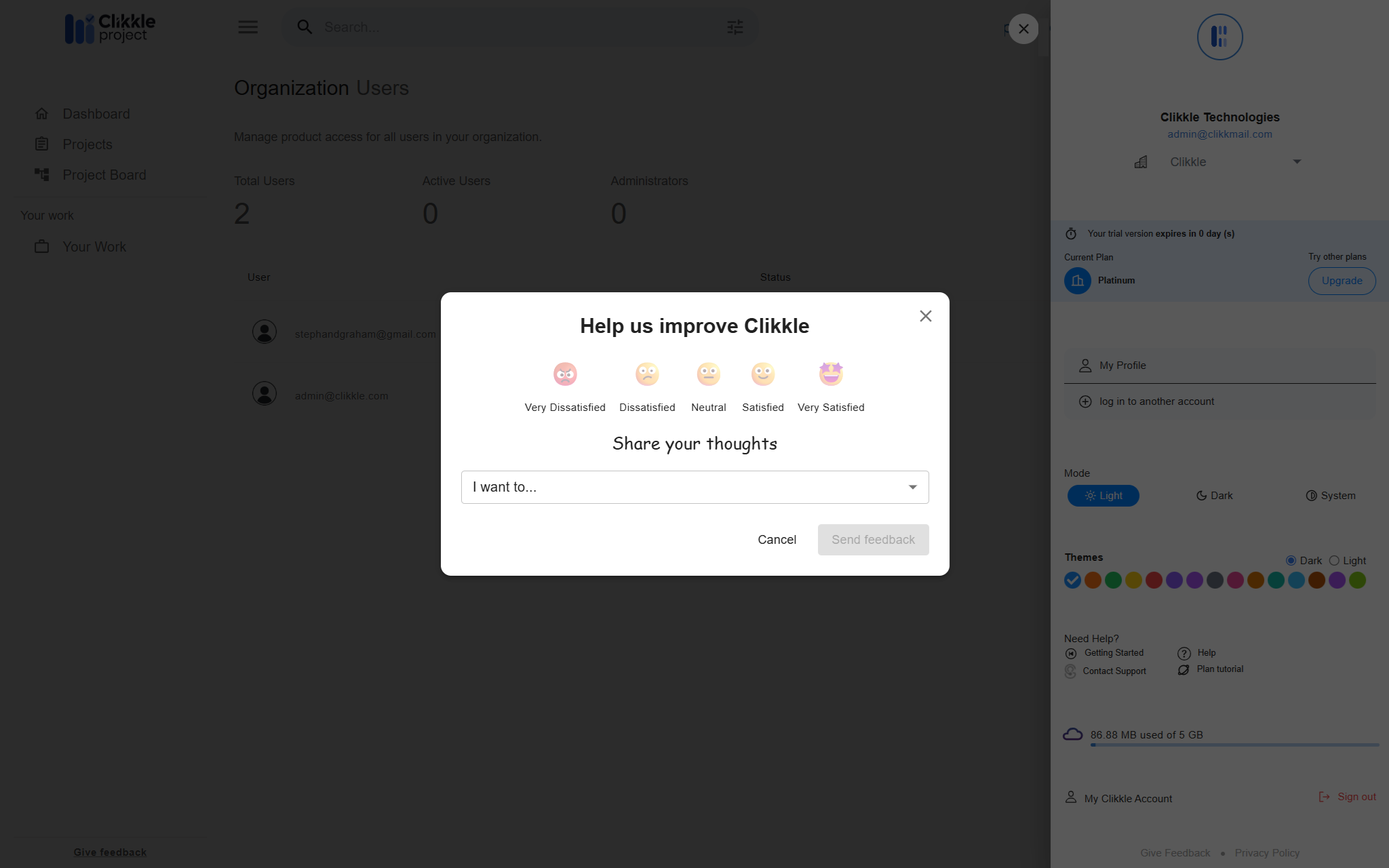This screenshot has height=868, width=1389.
Task: Click the Dissatisfied emoji face
Action: 646,374
